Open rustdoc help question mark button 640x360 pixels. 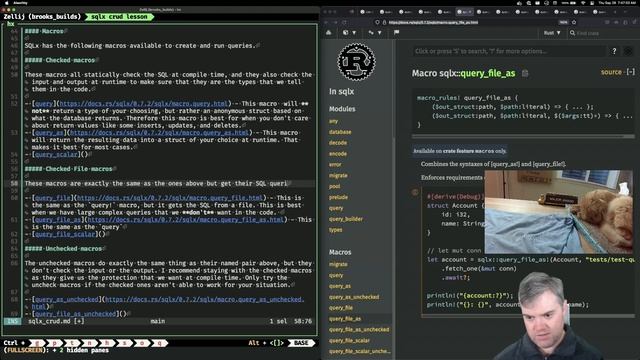point(614,51)
